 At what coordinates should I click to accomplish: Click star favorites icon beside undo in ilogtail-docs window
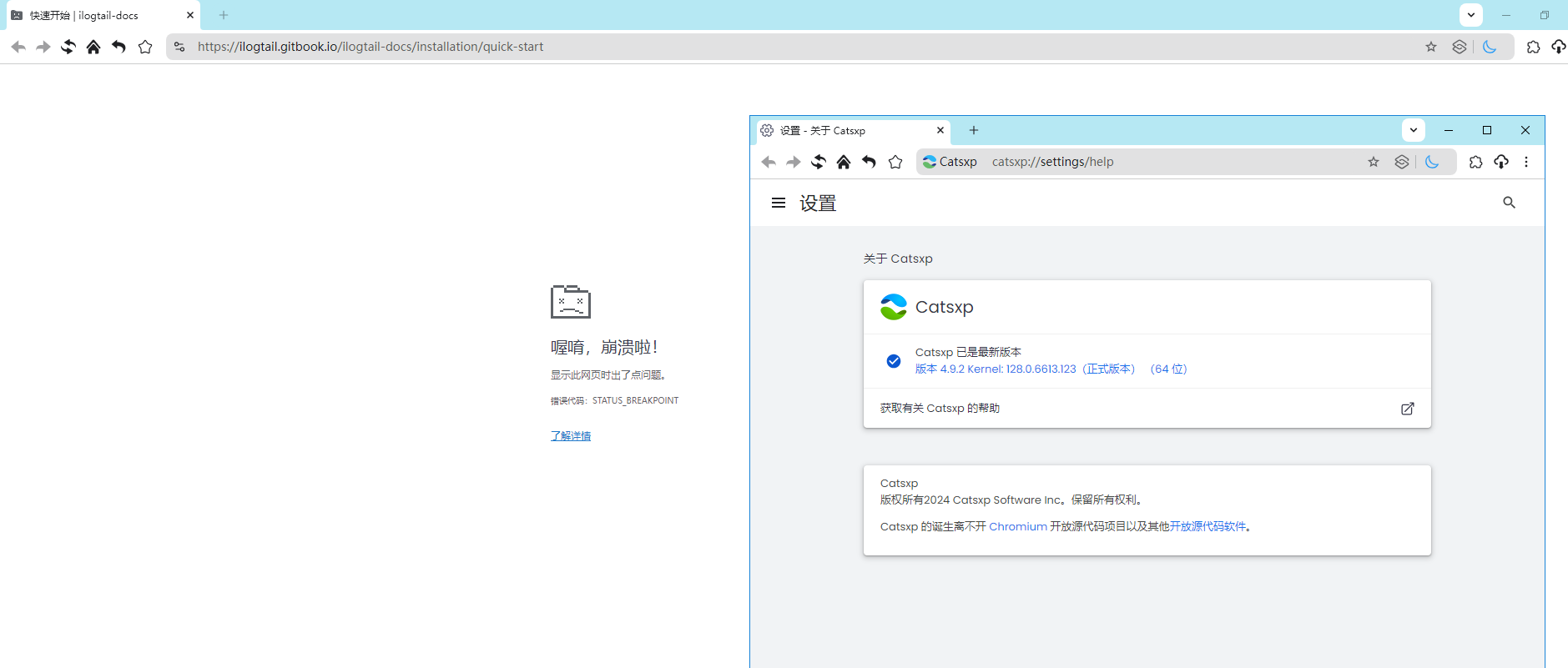[145, 47]
